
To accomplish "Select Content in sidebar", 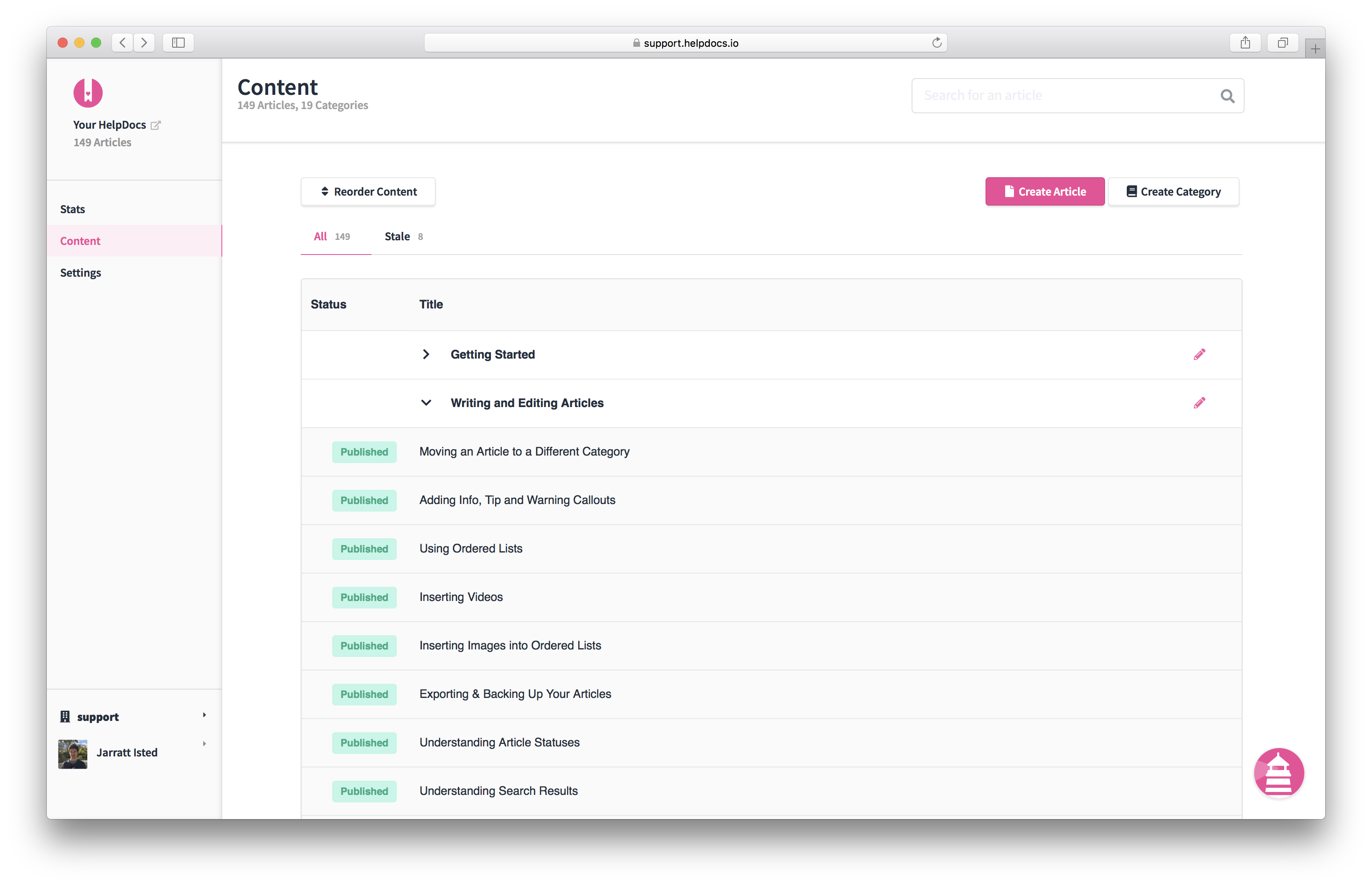I will 134,240.
